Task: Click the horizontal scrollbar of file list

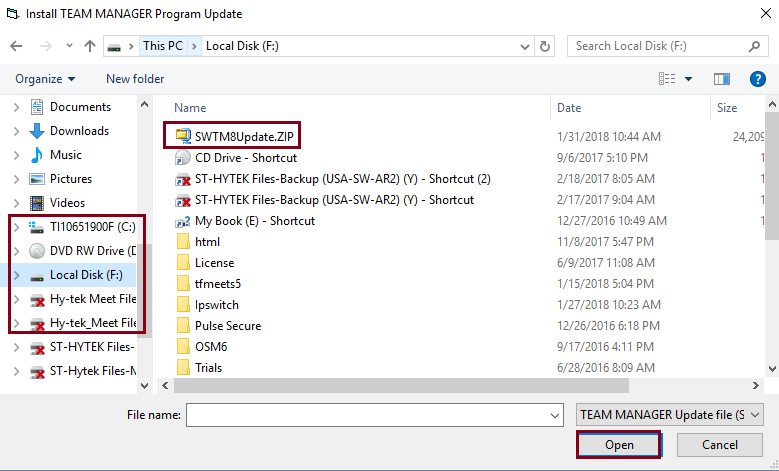Action: click(x=401, y=386)
